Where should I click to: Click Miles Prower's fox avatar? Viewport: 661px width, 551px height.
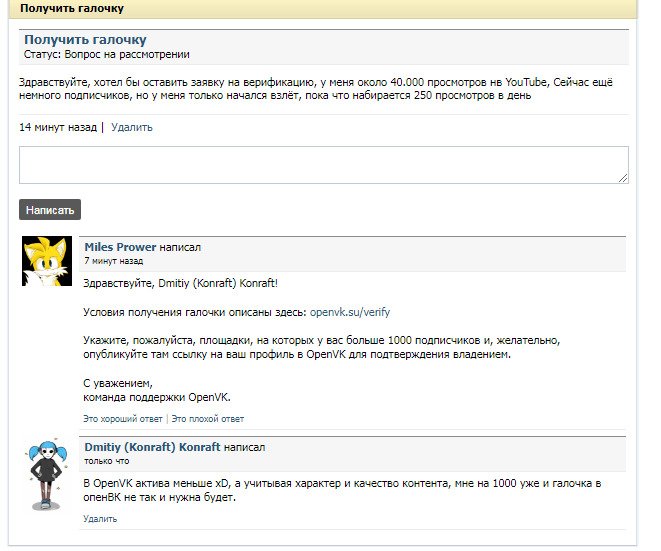click(47, 261)
